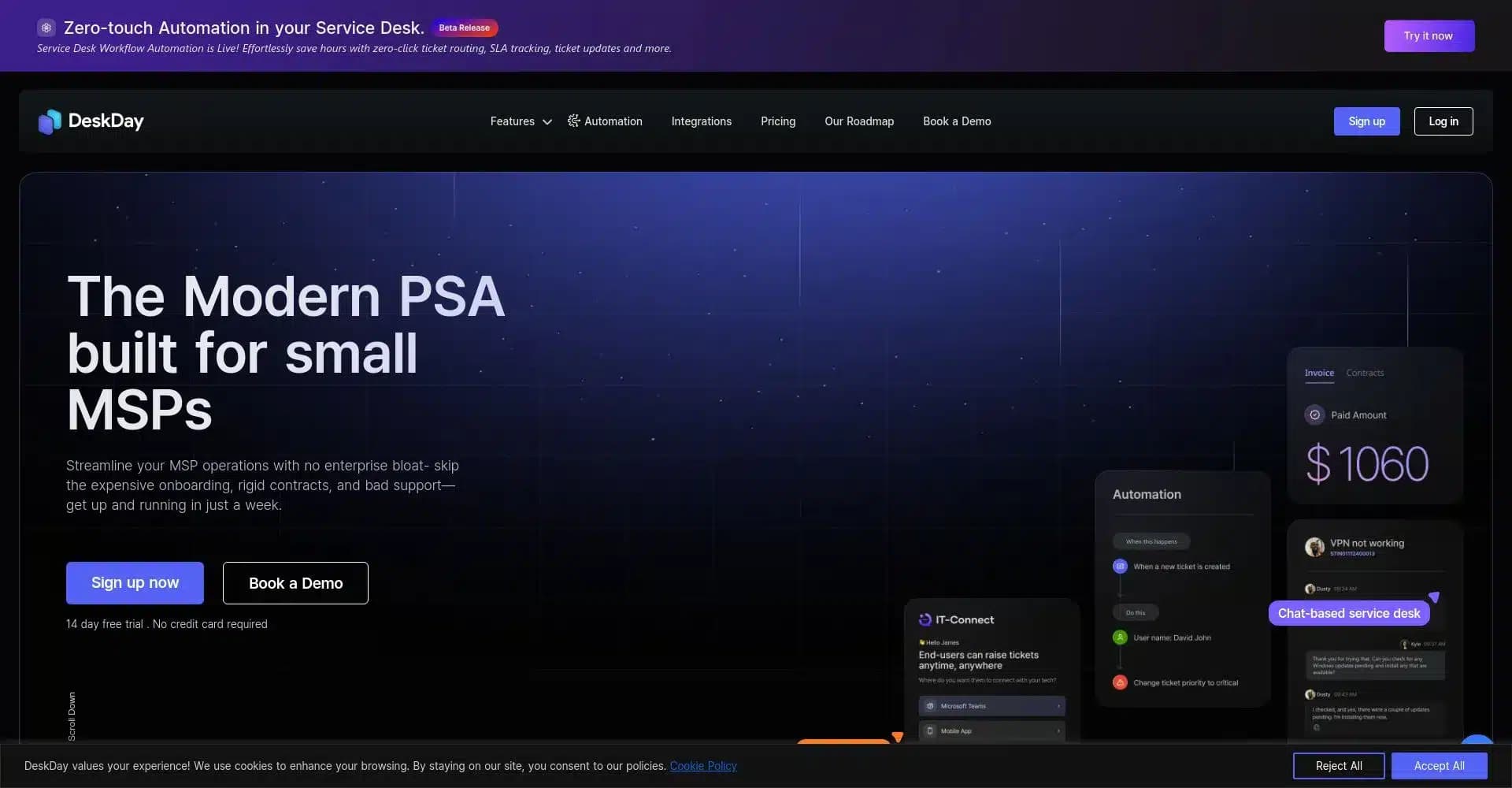This screenshot has height=788, width=1512.
Task: Open the Cookie Policy link
Action: (703, 766)
